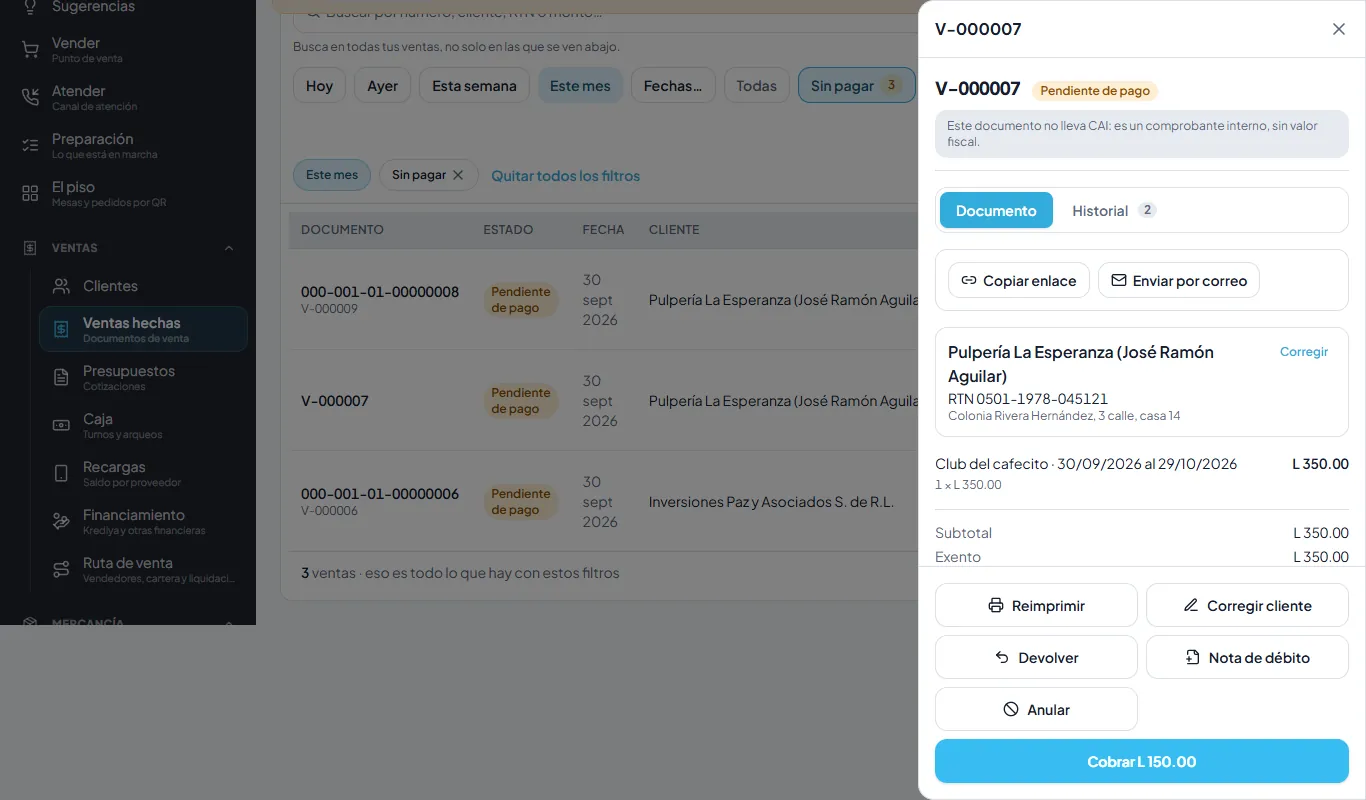The width and height of the screenshot is (1366, 800).
Task: Click the Clientes people icon
Action: pyautogui.click(x=61, y=286)
